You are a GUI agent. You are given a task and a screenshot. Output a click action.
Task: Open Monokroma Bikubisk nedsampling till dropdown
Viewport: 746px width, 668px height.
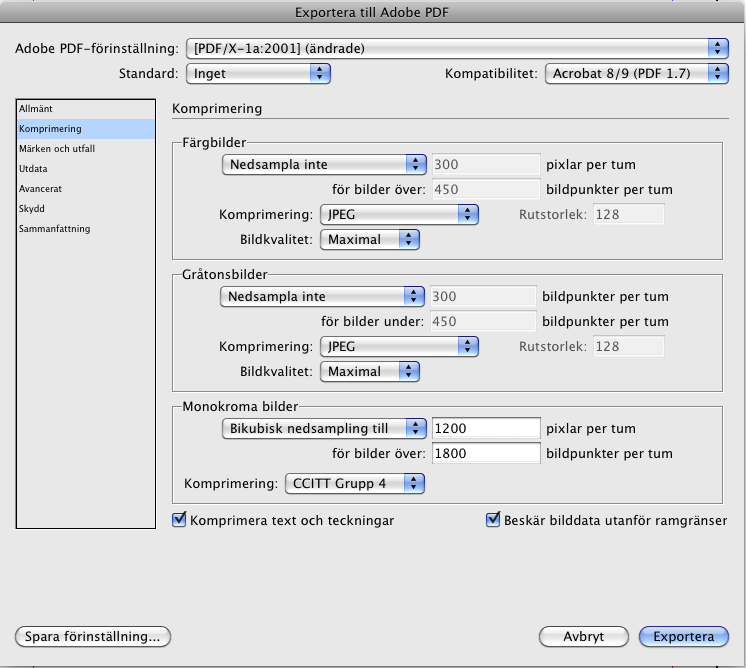(x=324, y=428)
